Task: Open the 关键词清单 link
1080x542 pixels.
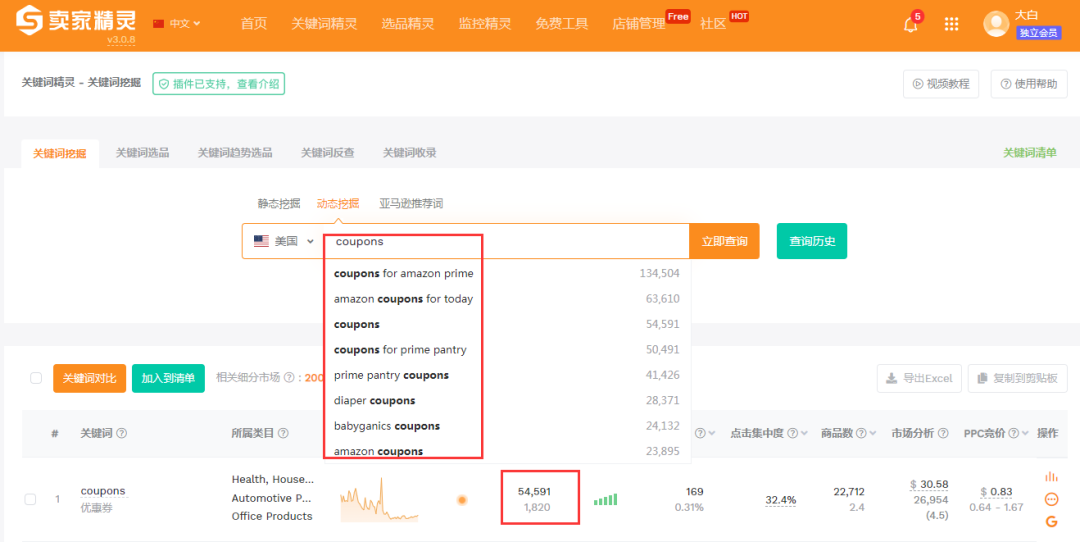Action: 1030,153
